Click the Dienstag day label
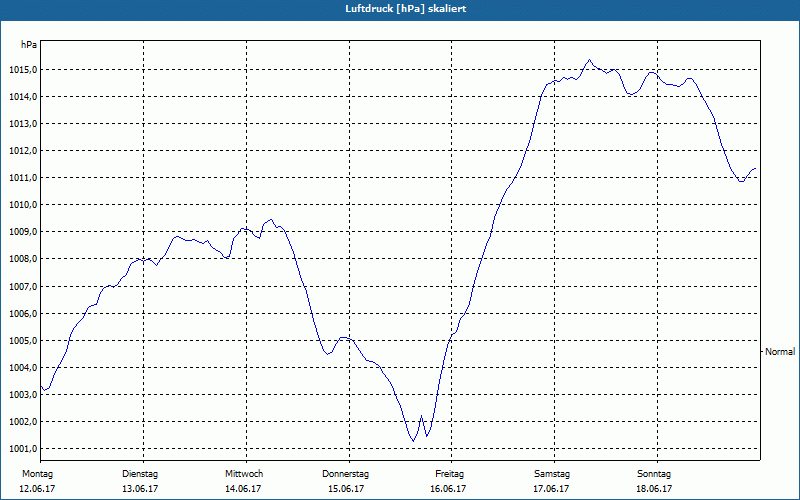The height and width of the screenshot is (500, 800). pos(140,474)
